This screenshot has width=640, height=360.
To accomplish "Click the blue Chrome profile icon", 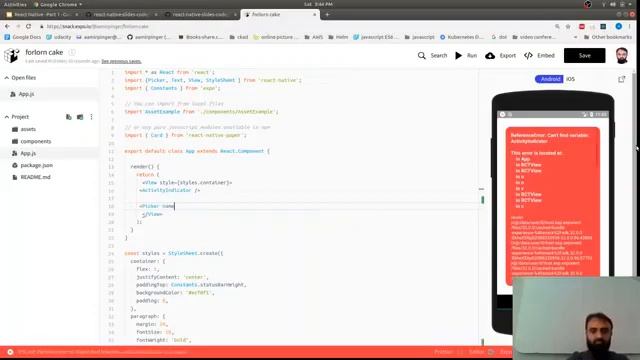I will pyautogui.click(x=619, y=26).
